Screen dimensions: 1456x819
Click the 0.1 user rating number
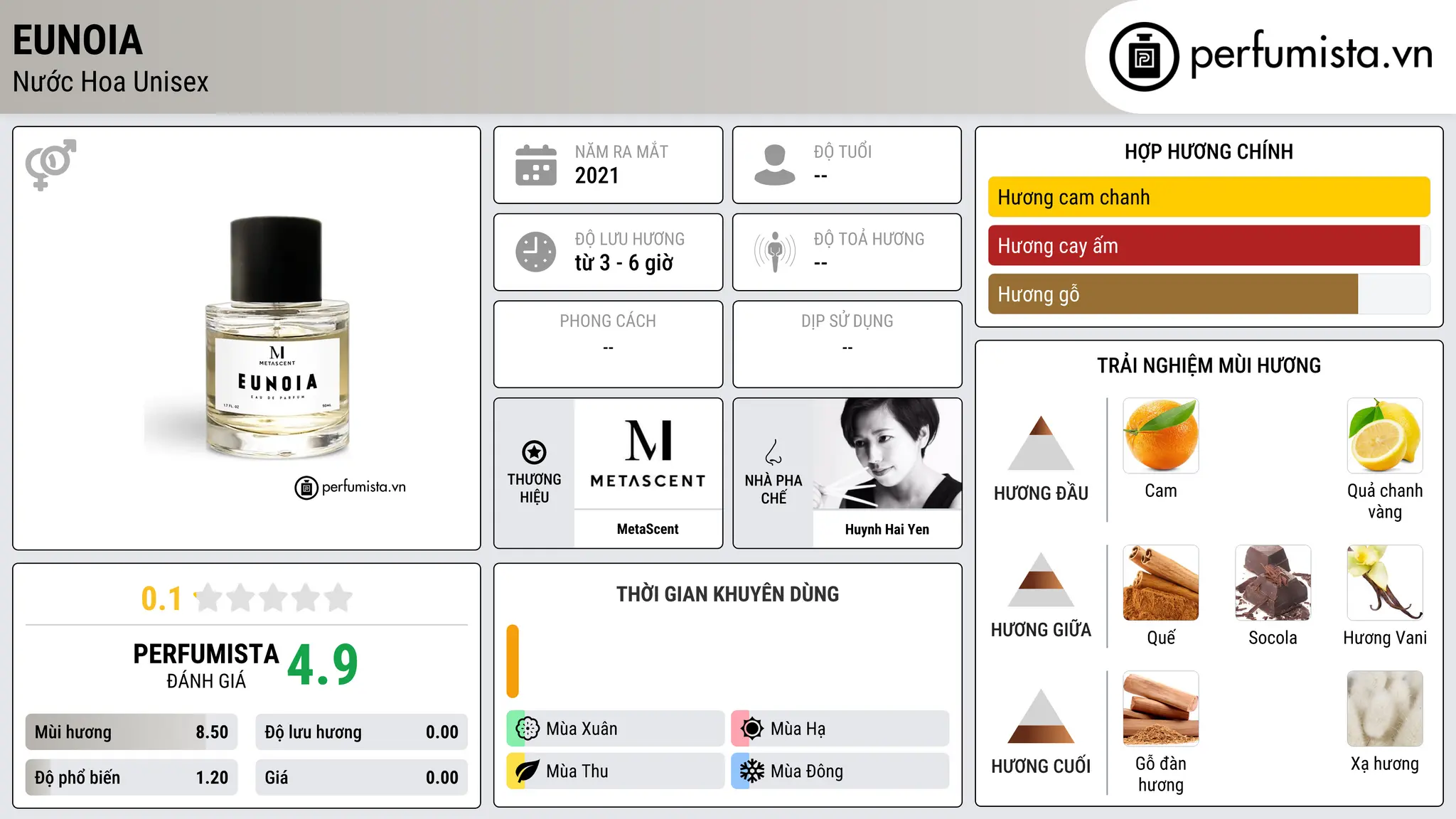pos(161,599)
